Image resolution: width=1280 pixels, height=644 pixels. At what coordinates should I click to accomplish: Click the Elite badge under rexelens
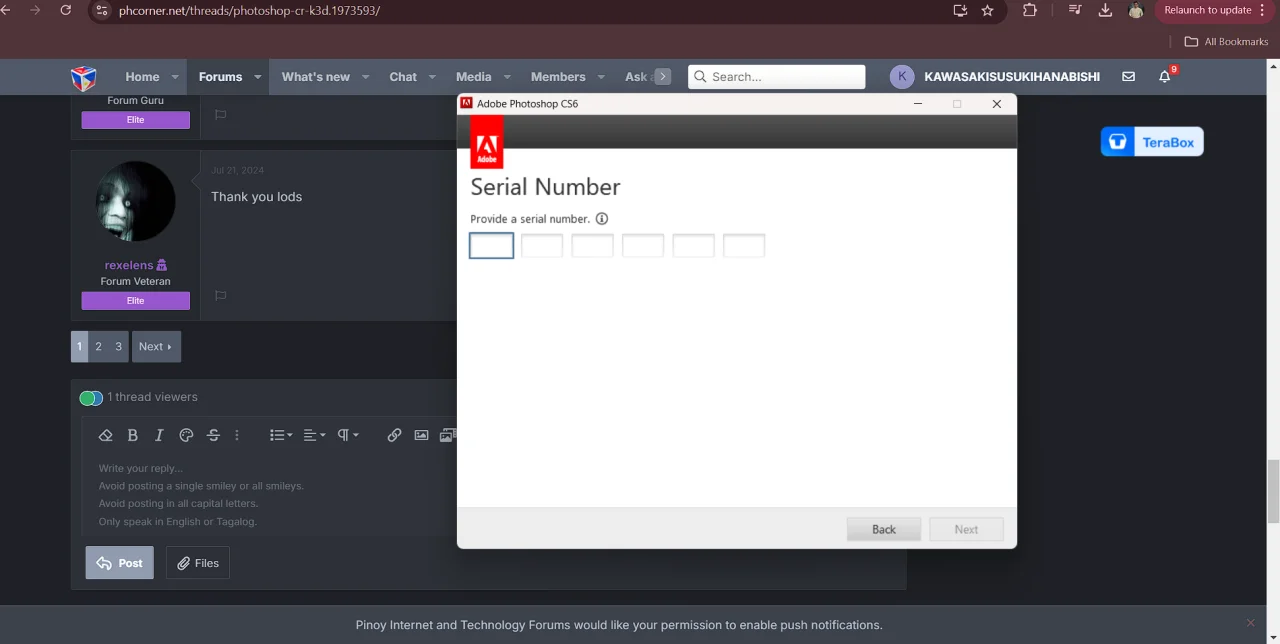click(x=136, y=301)
